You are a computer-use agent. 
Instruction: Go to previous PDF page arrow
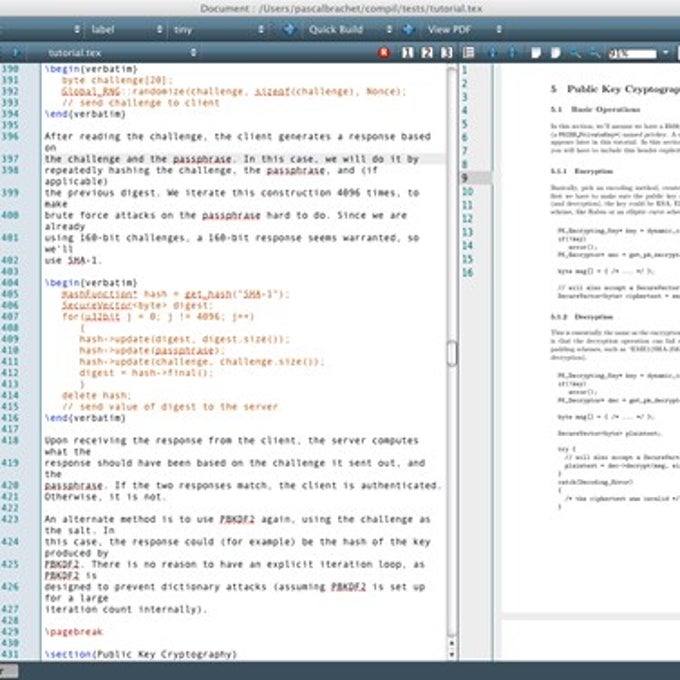pos(492,53)
